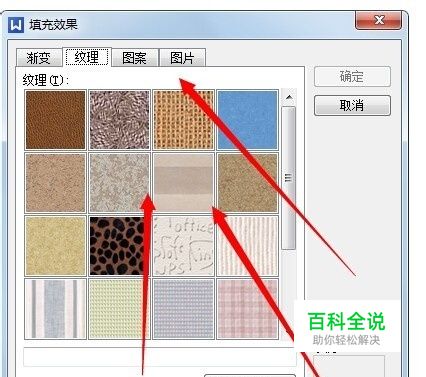This screenshot has width=426, height=377.
Task: Choose the gray and white striped texture
Action: click(x=55, y=309)
